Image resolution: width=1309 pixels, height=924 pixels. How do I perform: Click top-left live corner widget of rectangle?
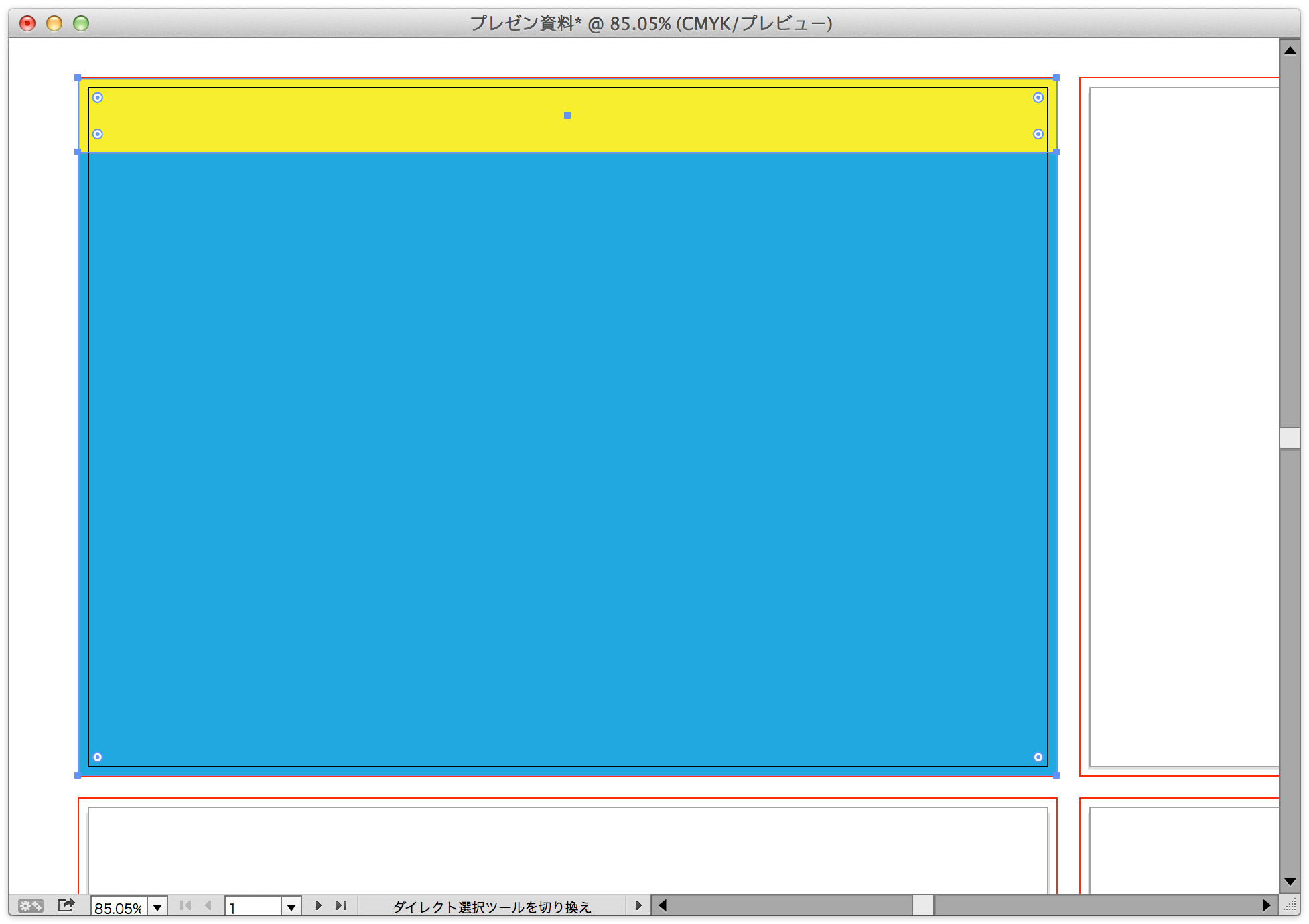(98, 98)
